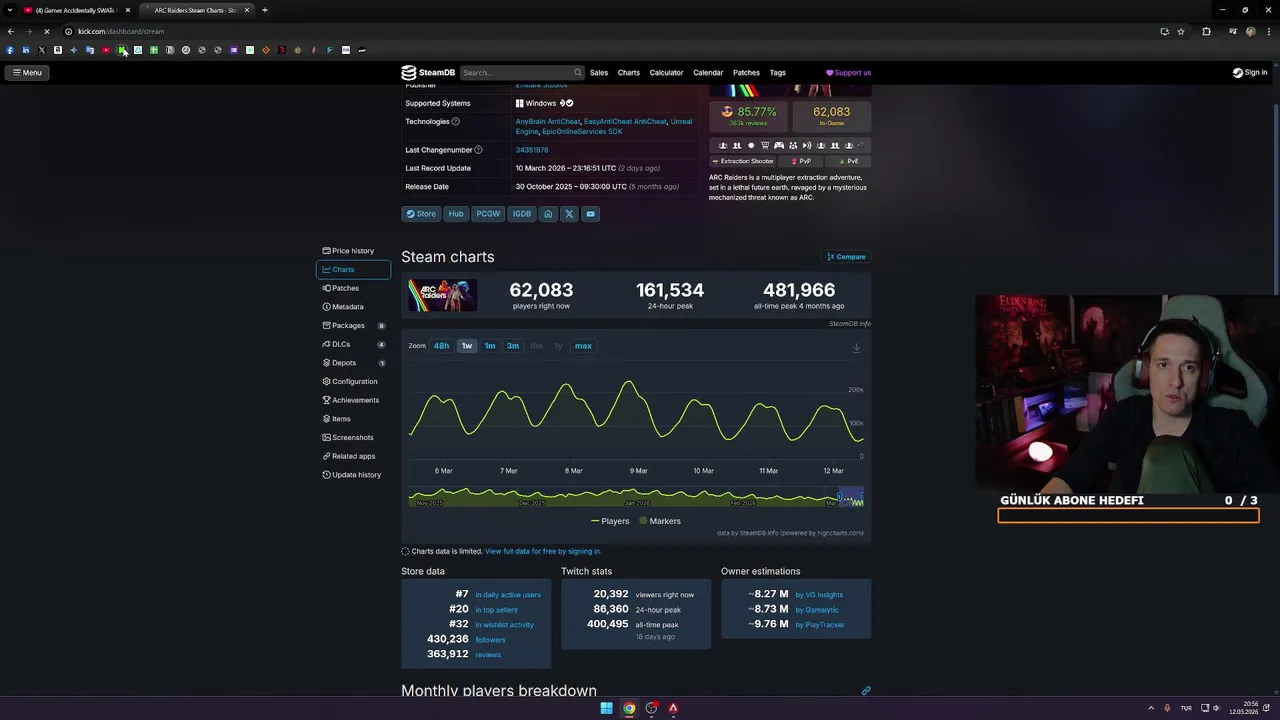Viewport: 1280px width, 720px height.
Task: Click the Compare button above chart
Action: pos(846,257)
